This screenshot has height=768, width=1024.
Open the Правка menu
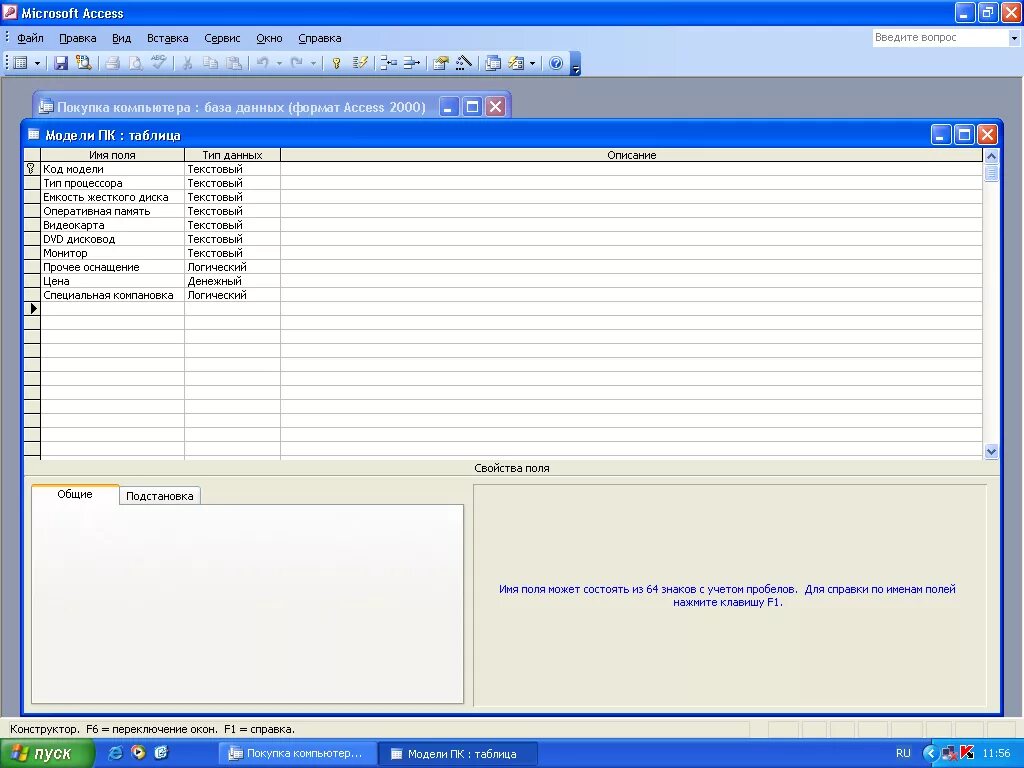click(x=78, y=38)
